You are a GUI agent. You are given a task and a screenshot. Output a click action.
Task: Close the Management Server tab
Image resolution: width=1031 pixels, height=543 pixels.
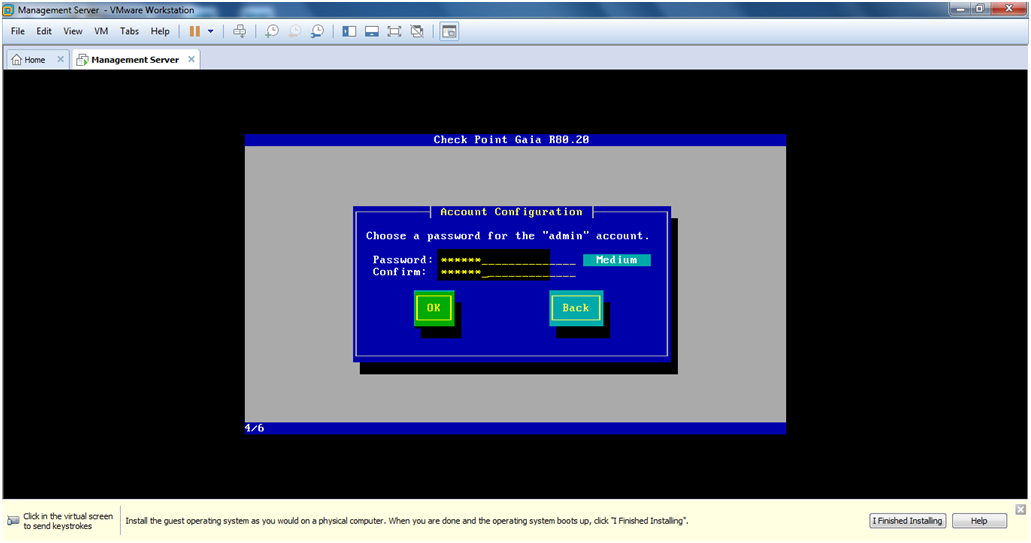pos(191,59)
